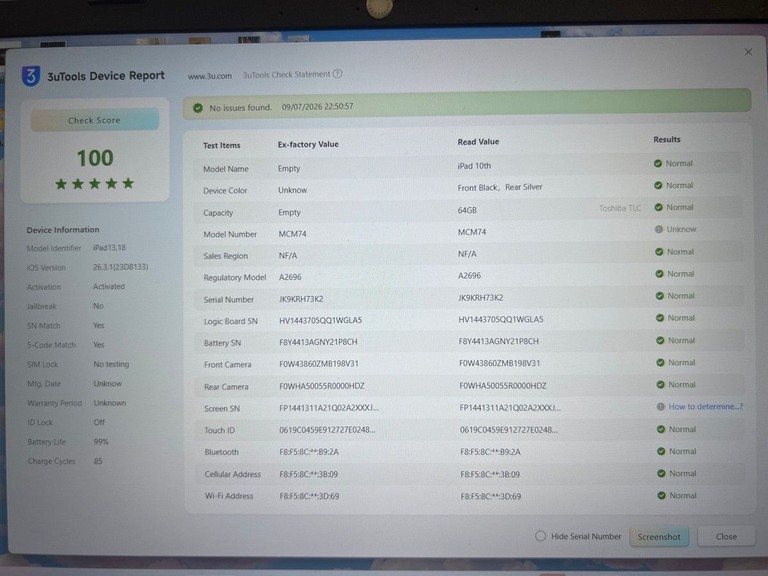Click the Normal status icon for Regulatory Model

[x=659, y=274]
